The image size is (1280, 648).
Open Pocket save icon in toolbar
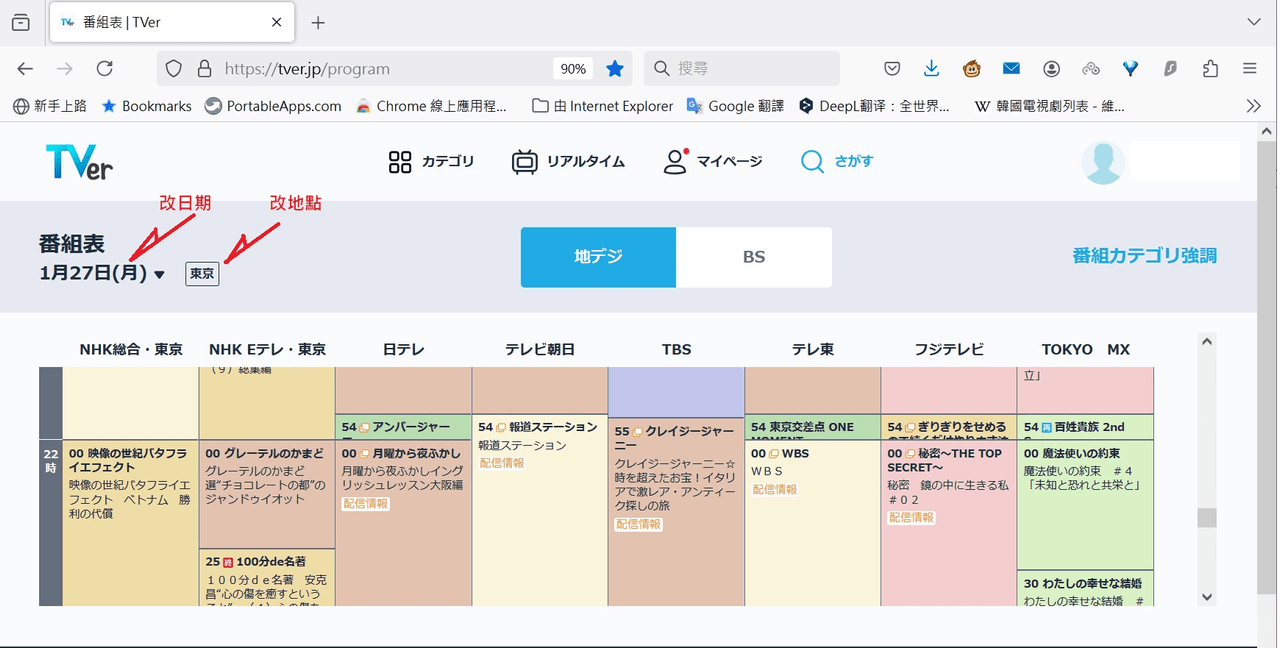pos(893,69)
